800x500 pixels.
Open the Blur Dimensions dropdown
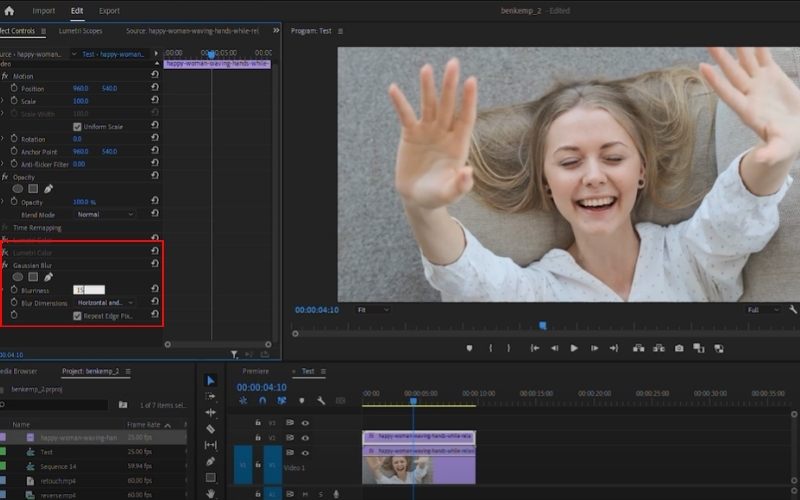[105, 302]
